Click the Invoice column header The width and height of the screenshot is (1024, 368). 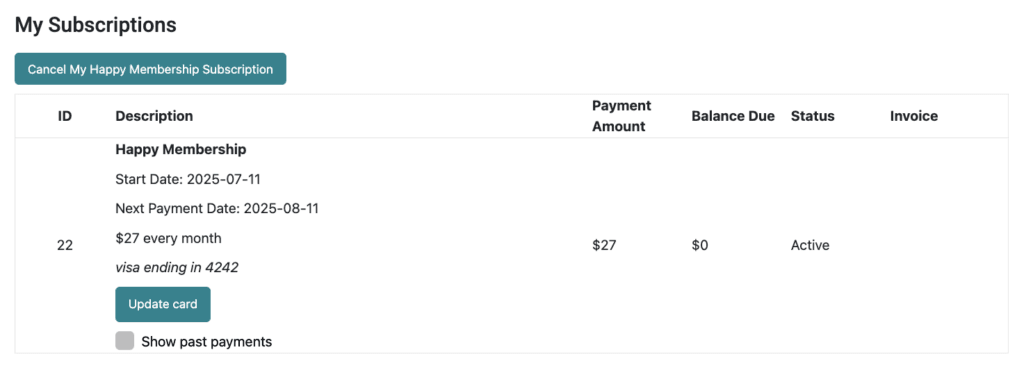click(914, 116)
